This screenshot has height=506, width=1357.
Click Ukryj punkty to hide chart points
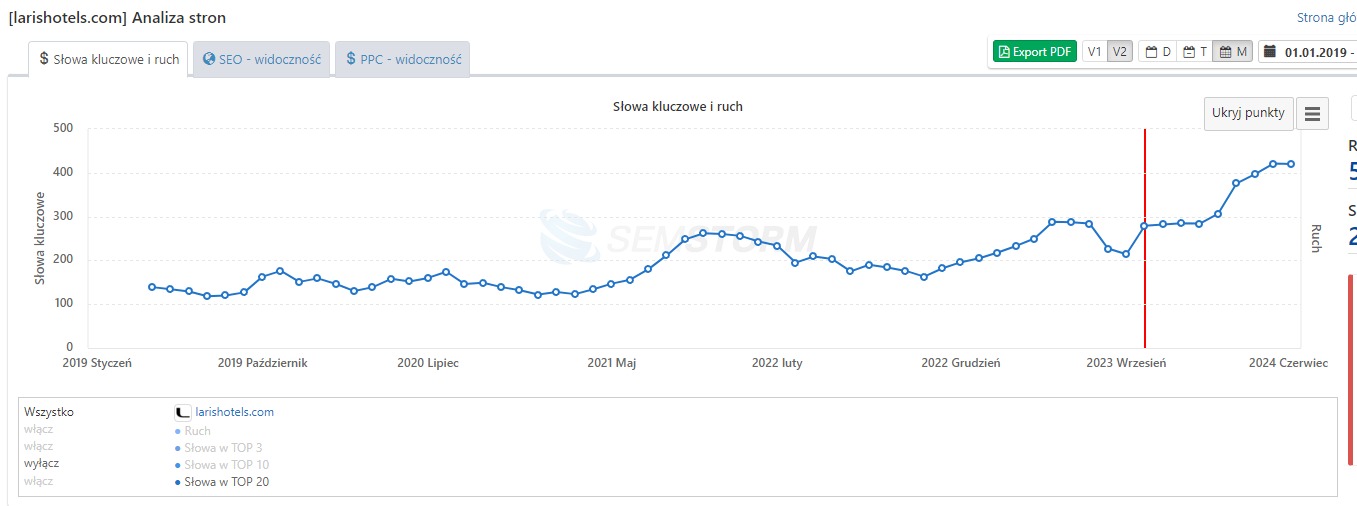click(1248, 113)
